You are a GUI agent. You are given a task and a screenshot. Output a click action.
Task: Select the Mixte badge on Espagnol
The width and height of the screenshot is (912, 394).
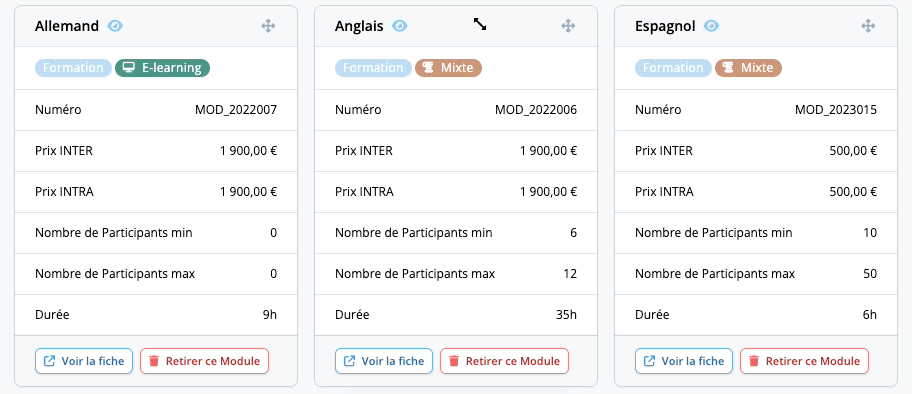[x=749, y=68]
